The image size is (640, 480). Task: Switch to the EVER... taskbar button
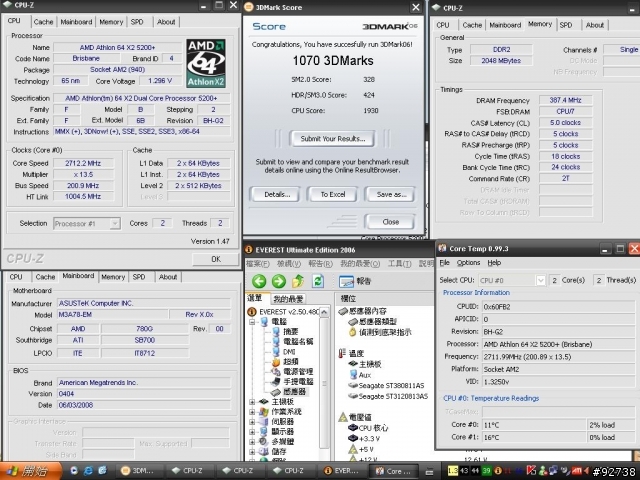point(343,471)
